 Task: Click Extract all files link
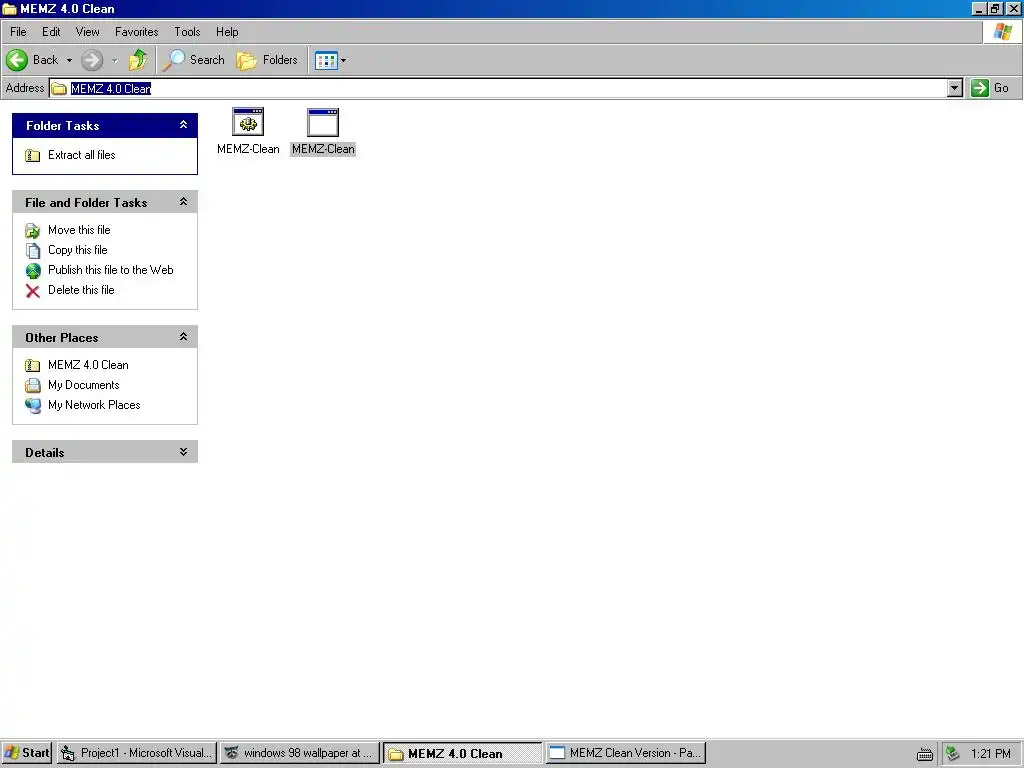82,155
